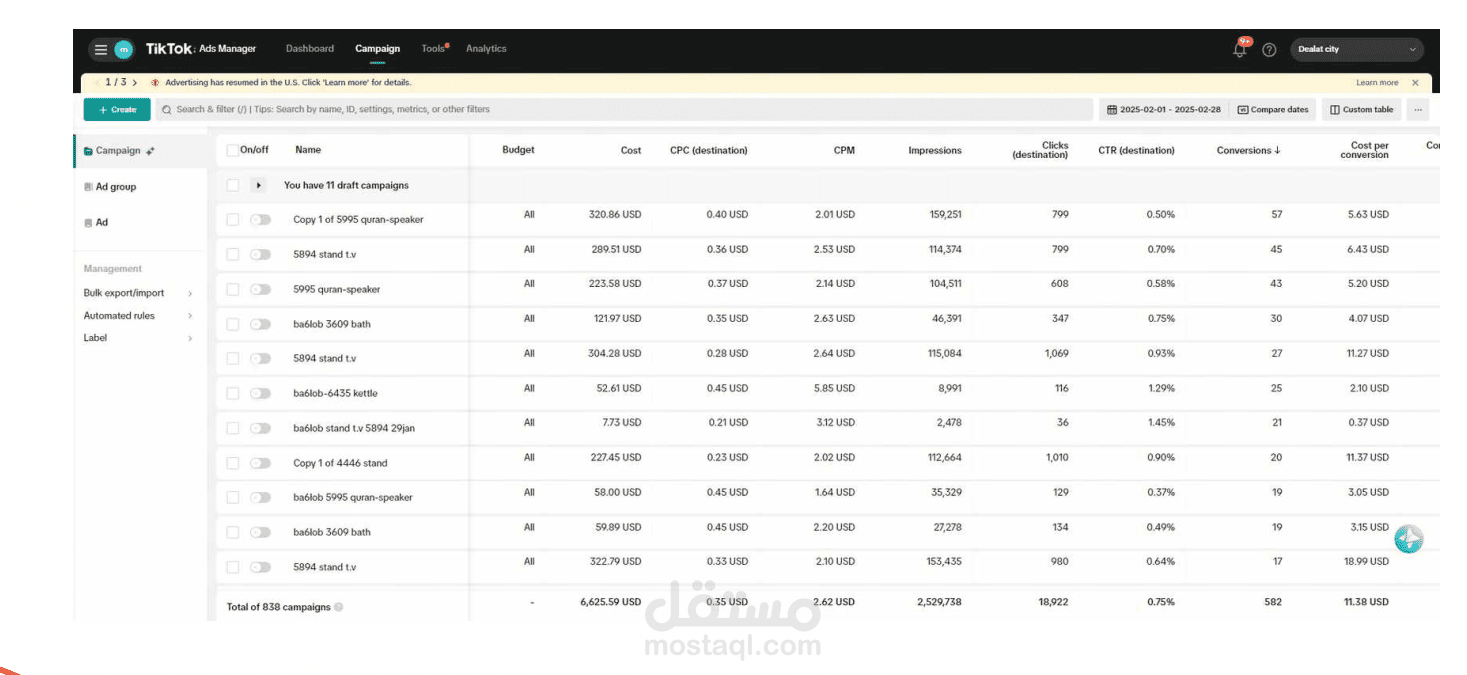Tick the select-all checkbox in header

(233, 150)
